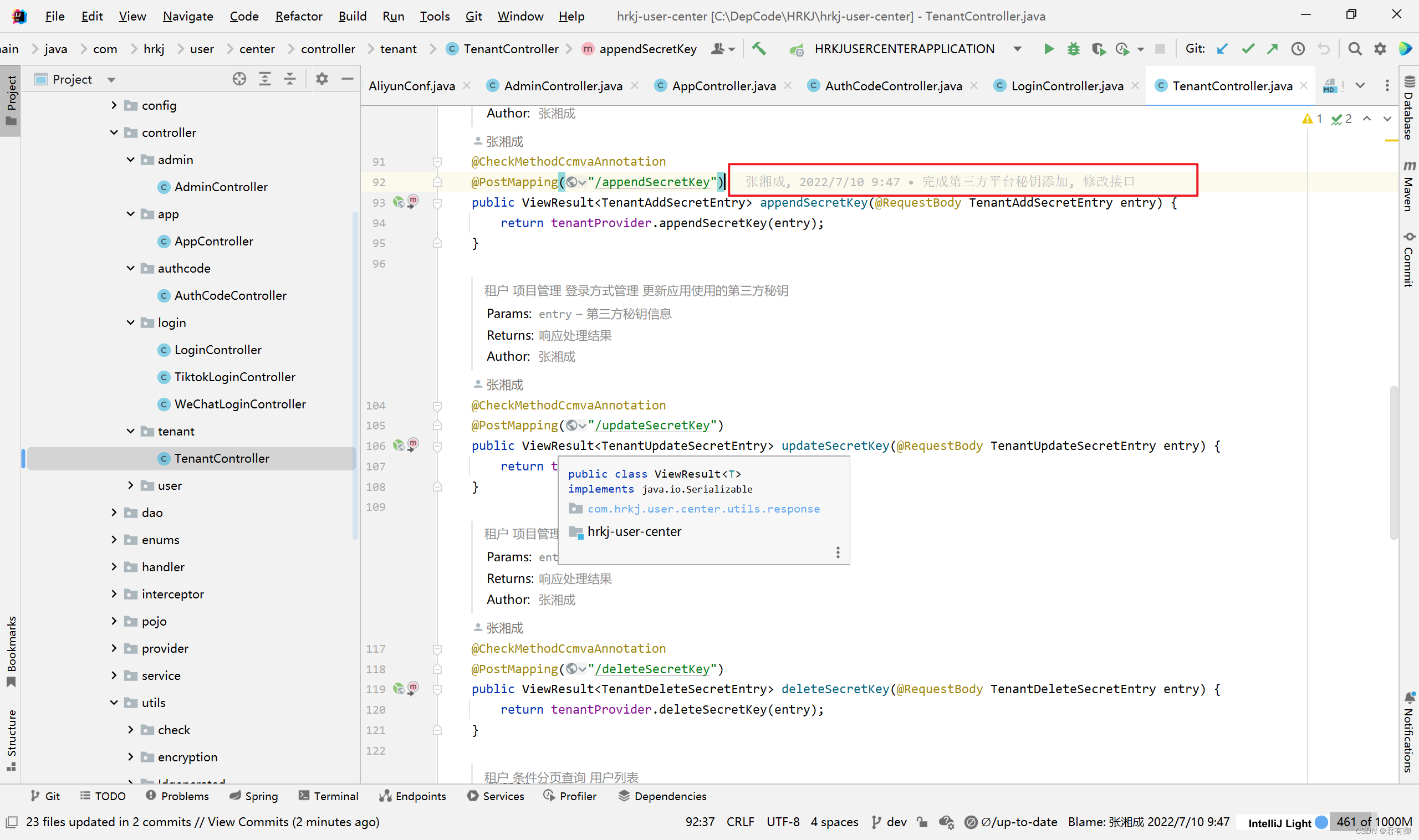The image size is (1419, 840).
Task: Collapse the controller folder
Action: 114,132
